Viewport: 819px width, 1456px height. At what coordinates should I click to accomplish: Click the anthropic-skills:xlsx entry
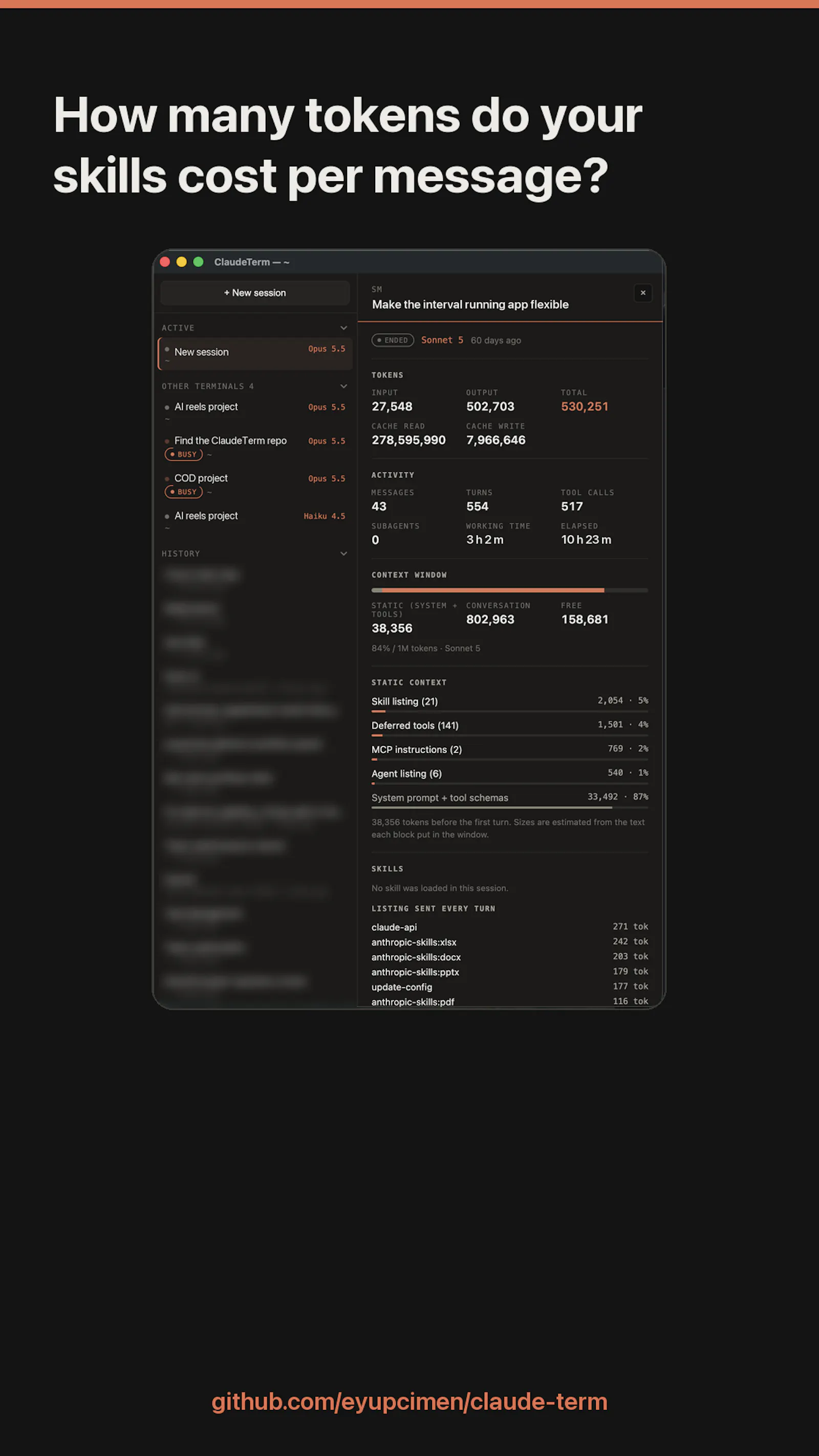click(x=510, y=942)
